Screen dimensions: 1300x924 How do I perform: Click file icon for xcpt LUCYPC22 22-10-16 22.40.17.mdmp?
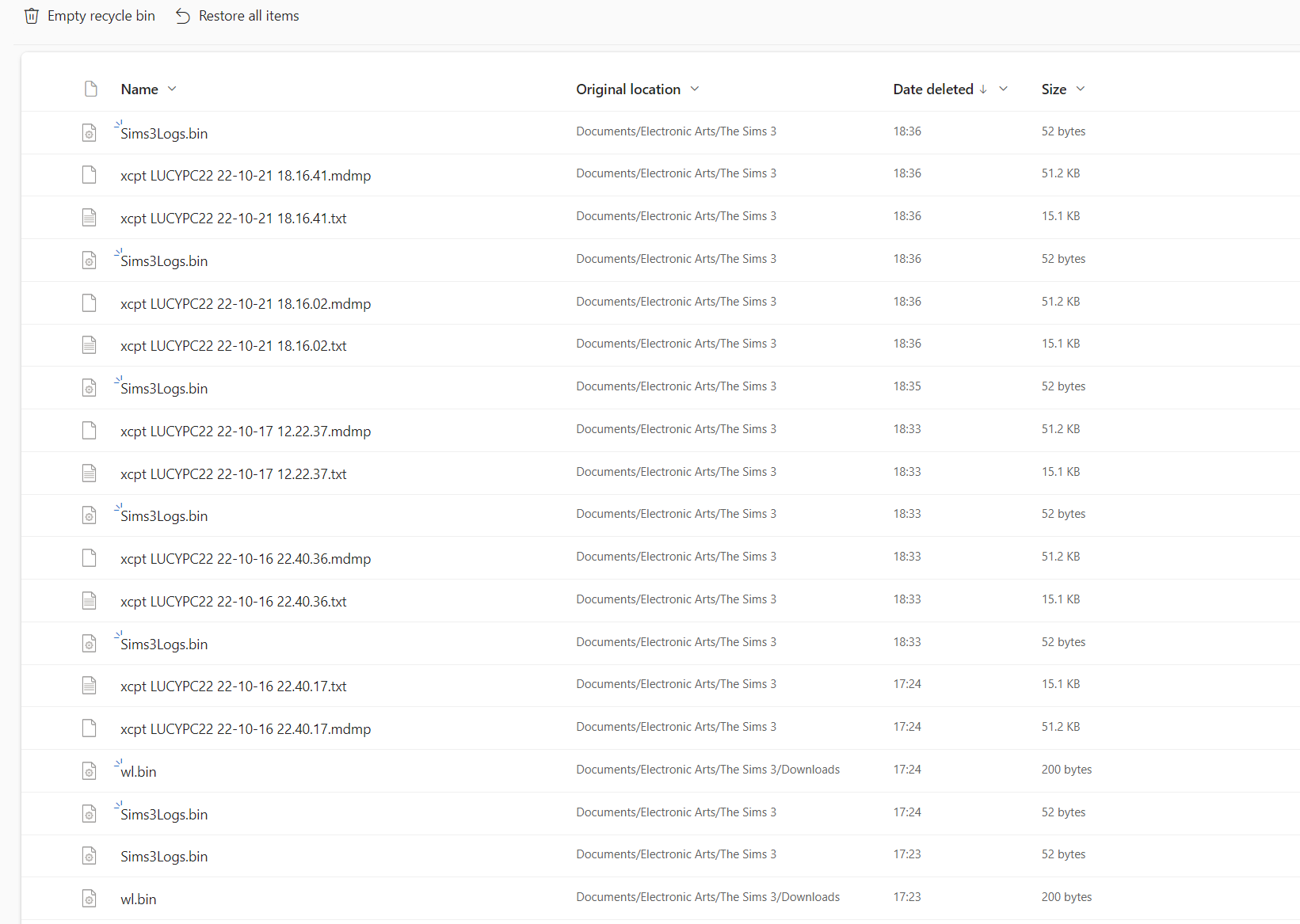[x=90, y=728]
